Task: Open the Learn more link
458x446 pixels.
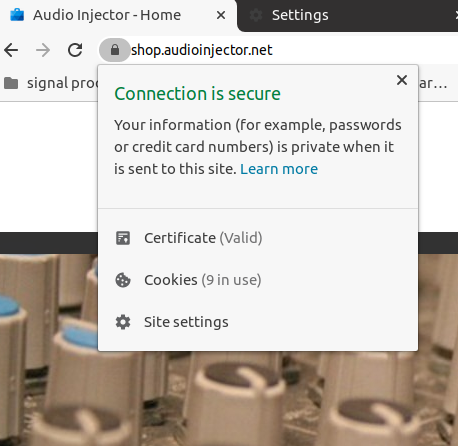Action: click(x=279, y=169)
